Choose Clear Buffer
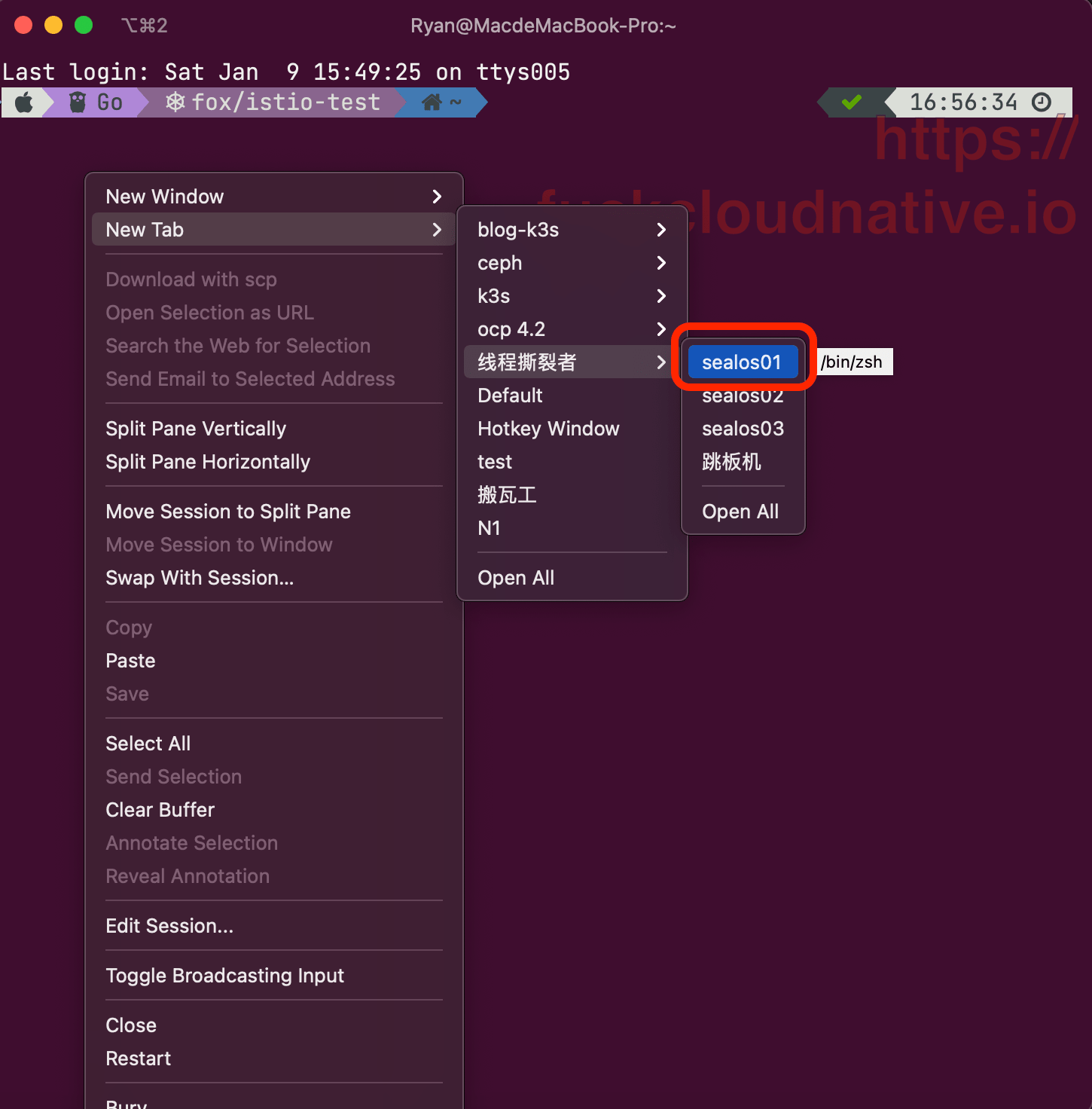 [x=274, y=810]
